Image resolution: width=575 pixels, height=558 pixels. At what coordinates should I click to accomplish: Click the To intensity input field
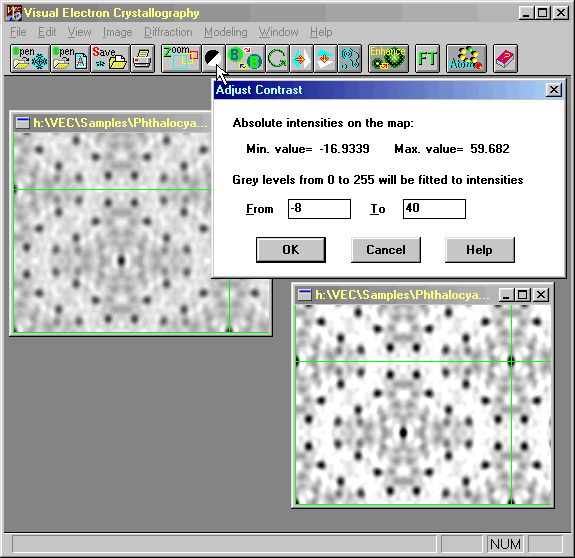coord(434,209)
